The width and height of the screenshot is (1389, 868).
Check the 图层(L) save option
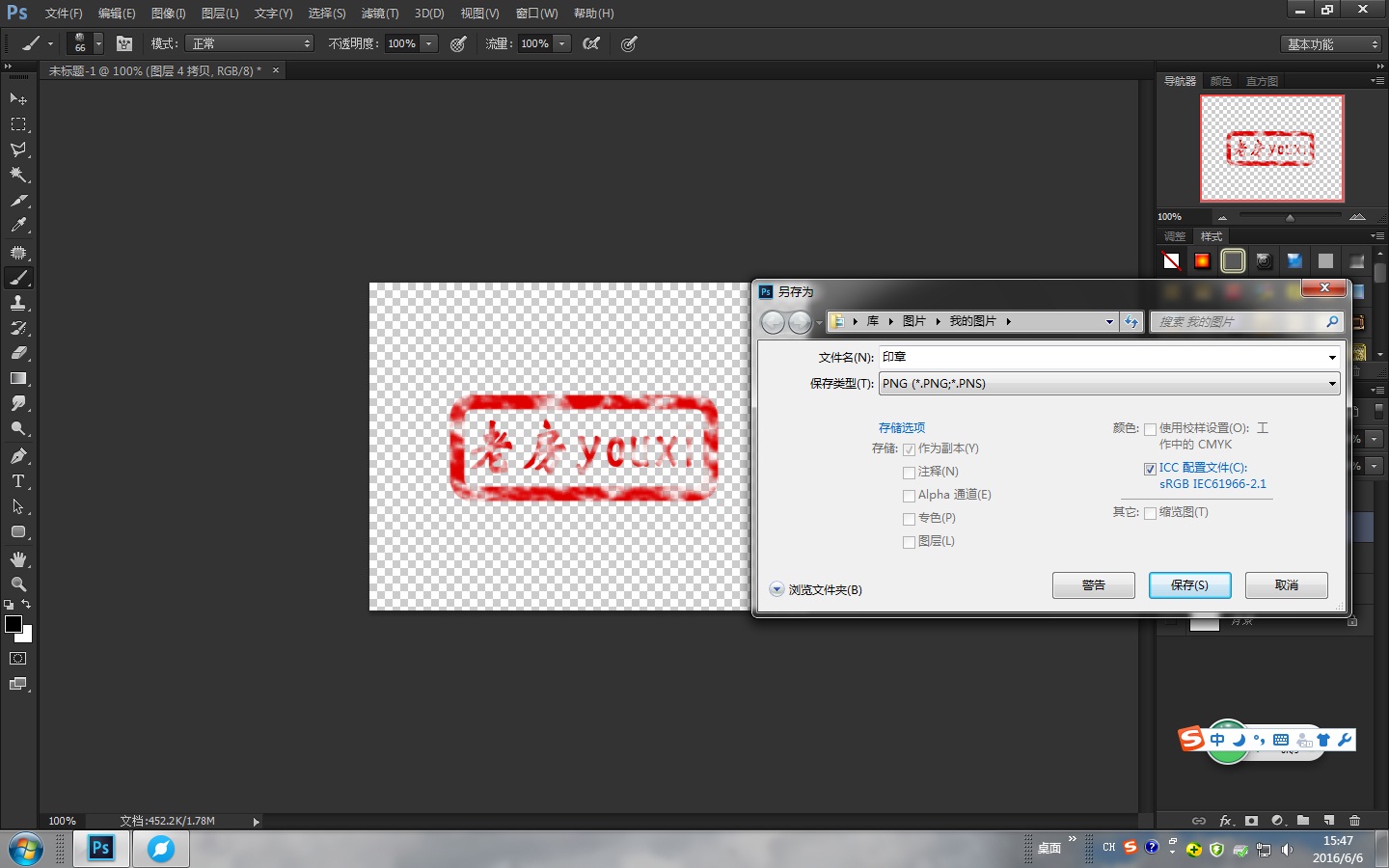tap(909, 541)
